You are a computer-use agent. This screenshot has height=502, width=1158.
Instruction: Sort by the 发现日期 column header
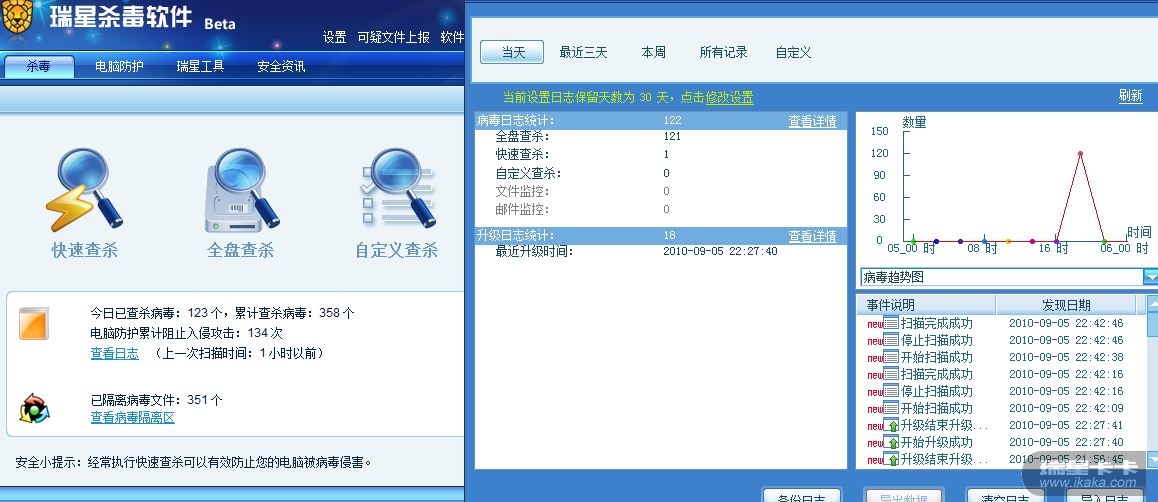(1066, 305)
